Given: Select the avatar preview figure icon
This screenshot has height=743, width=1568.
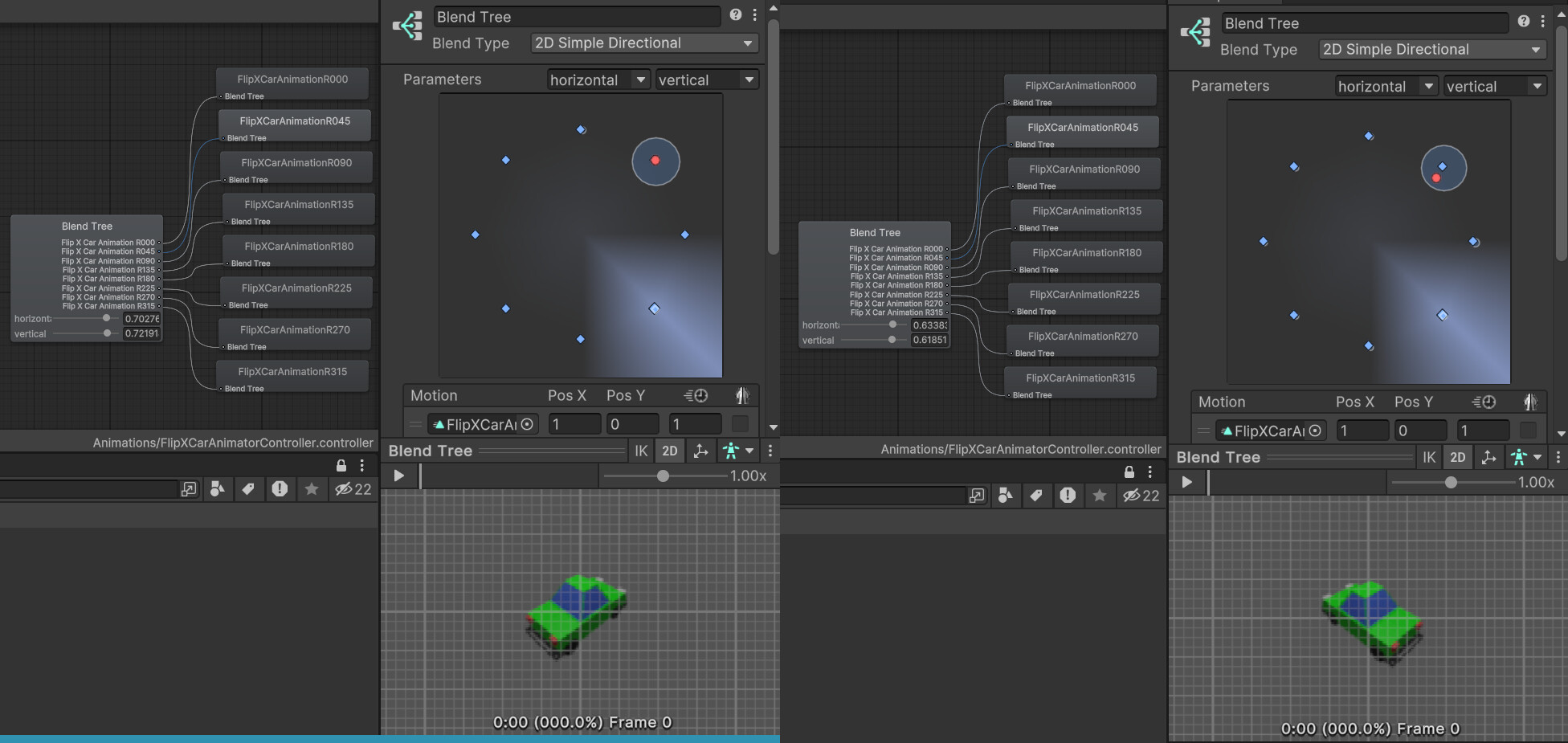Looking at the screenshot, I should click(x=732, y=451).
